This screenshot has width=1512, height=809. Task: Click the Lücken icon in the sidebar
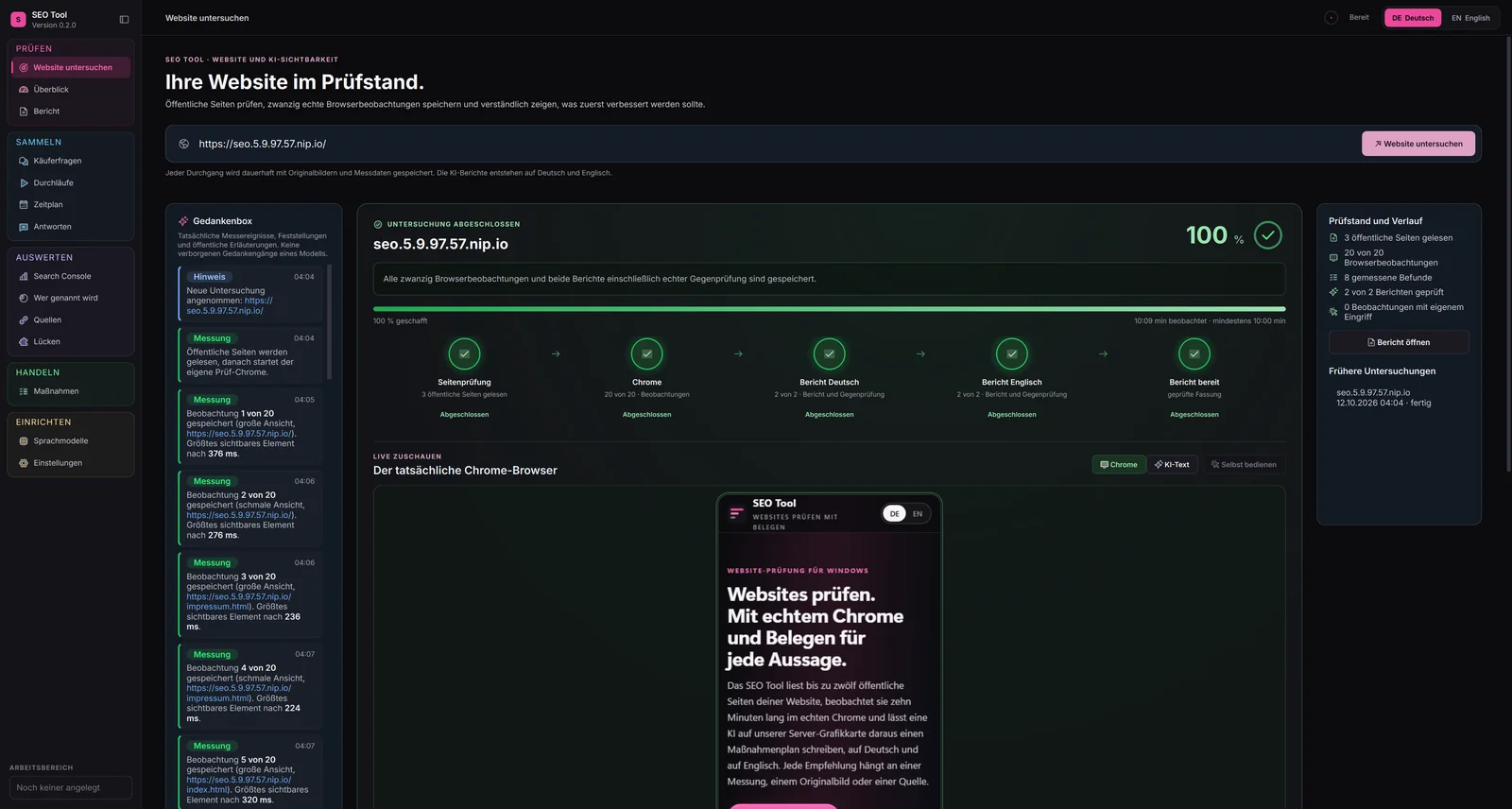(24, 341)
